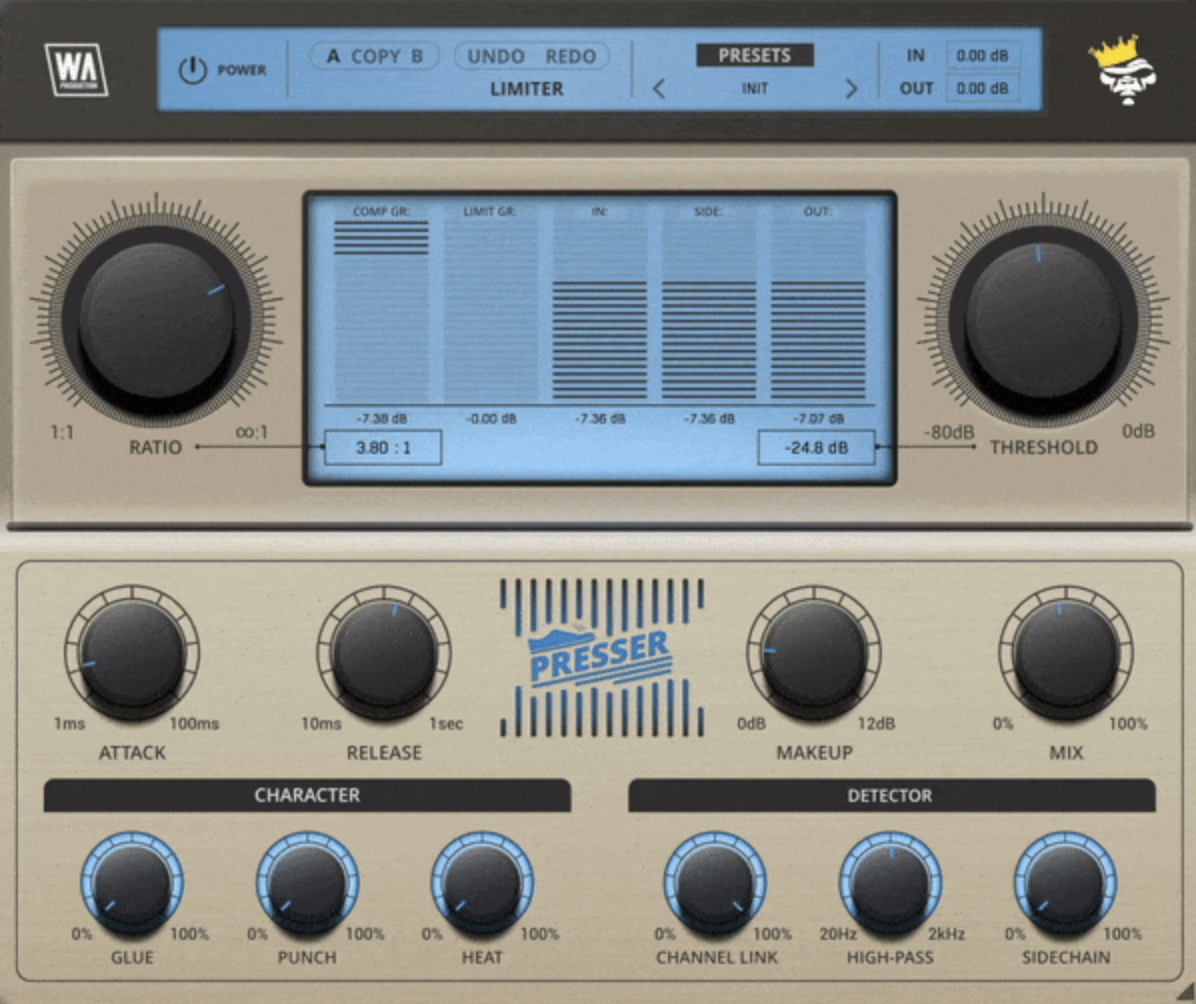Click the -0.00 dB LIMIT GR readout
Viewport: 1196px width, 1004px height.
(490, 419)
